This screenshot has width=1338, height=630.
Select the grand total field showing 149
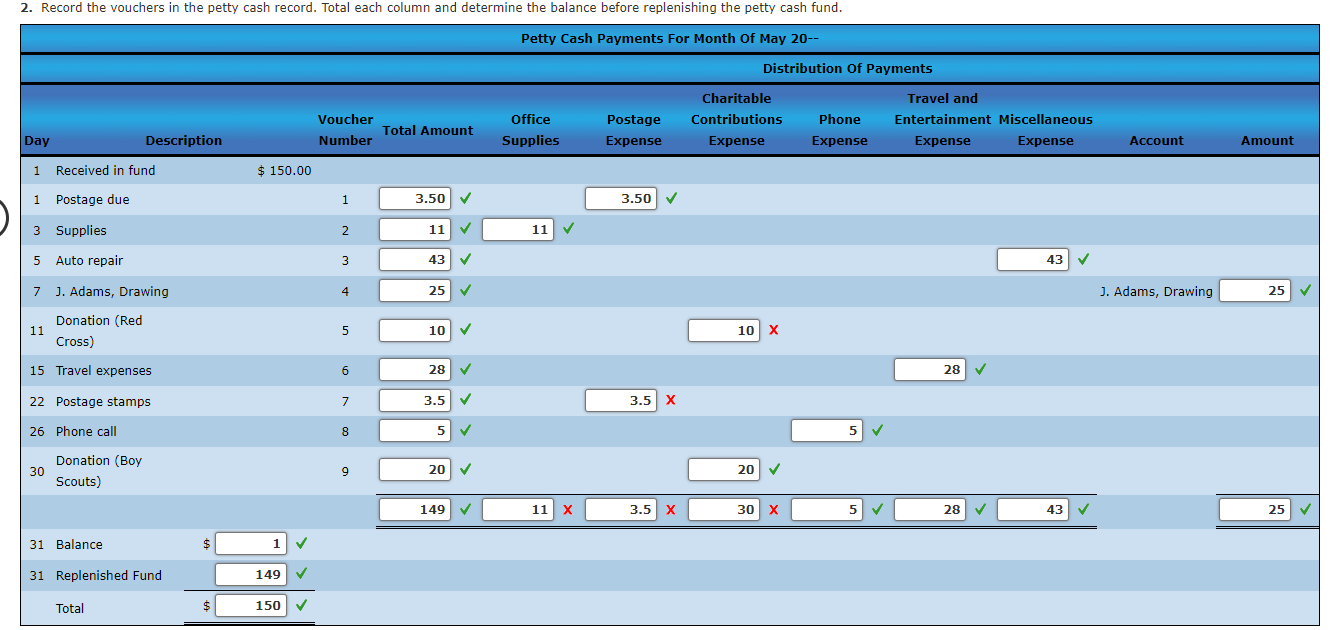(x=414, y=509)
